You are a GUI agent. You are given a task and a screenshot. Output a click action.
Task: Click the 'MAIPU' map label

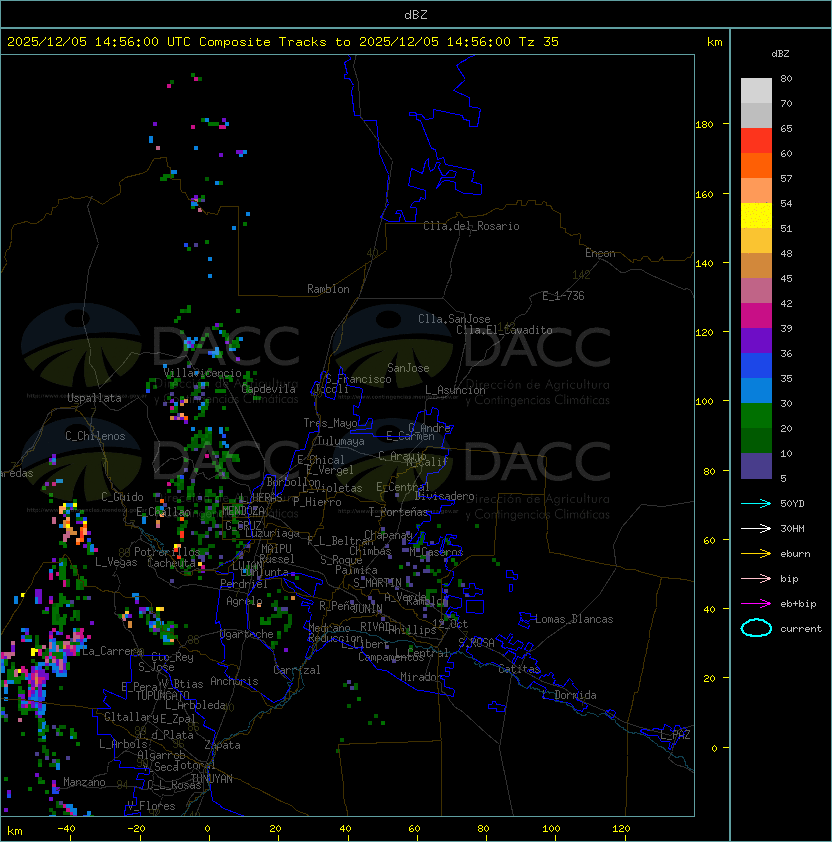[276, 549]
